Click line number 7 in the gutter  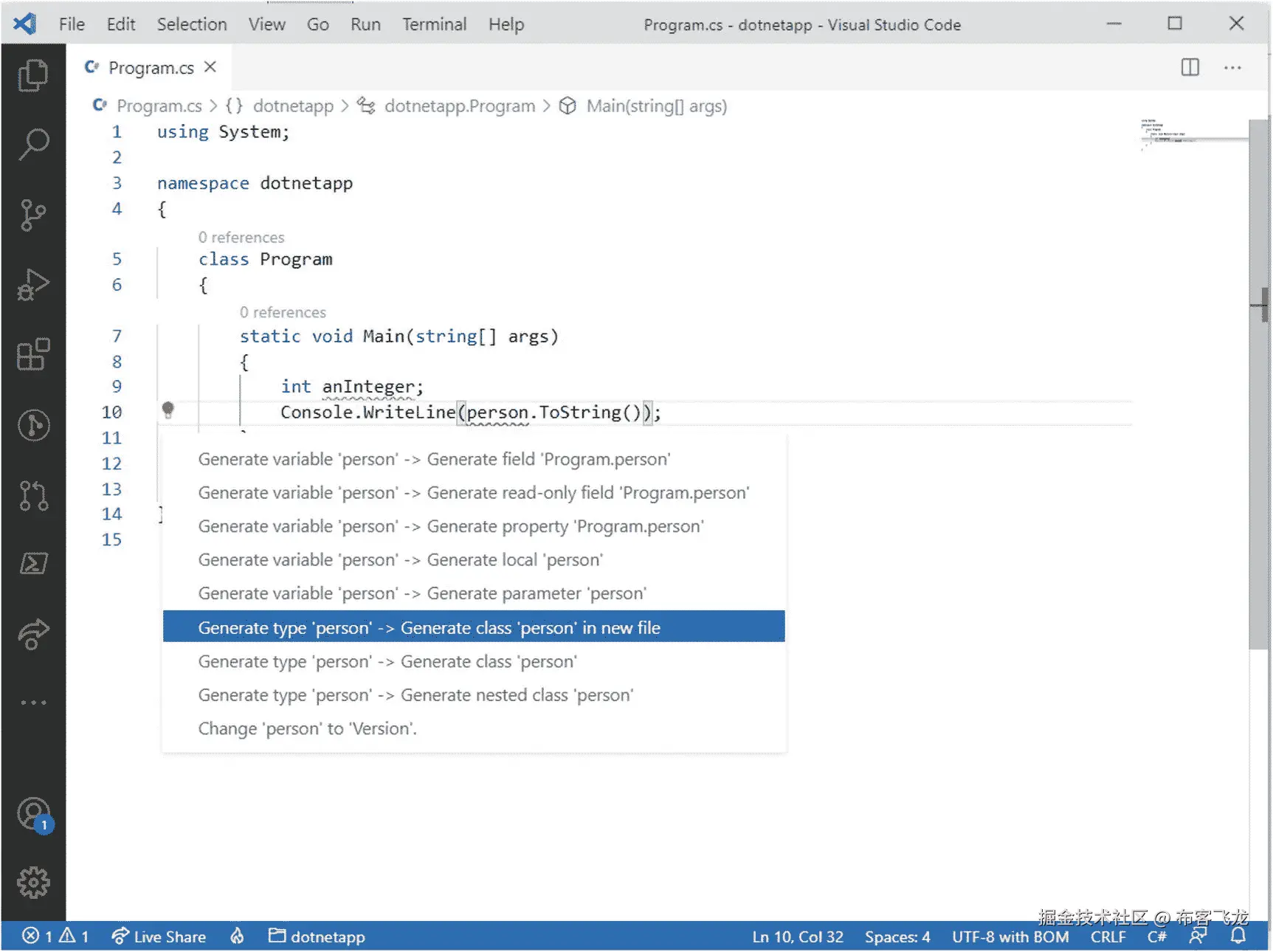117,337
